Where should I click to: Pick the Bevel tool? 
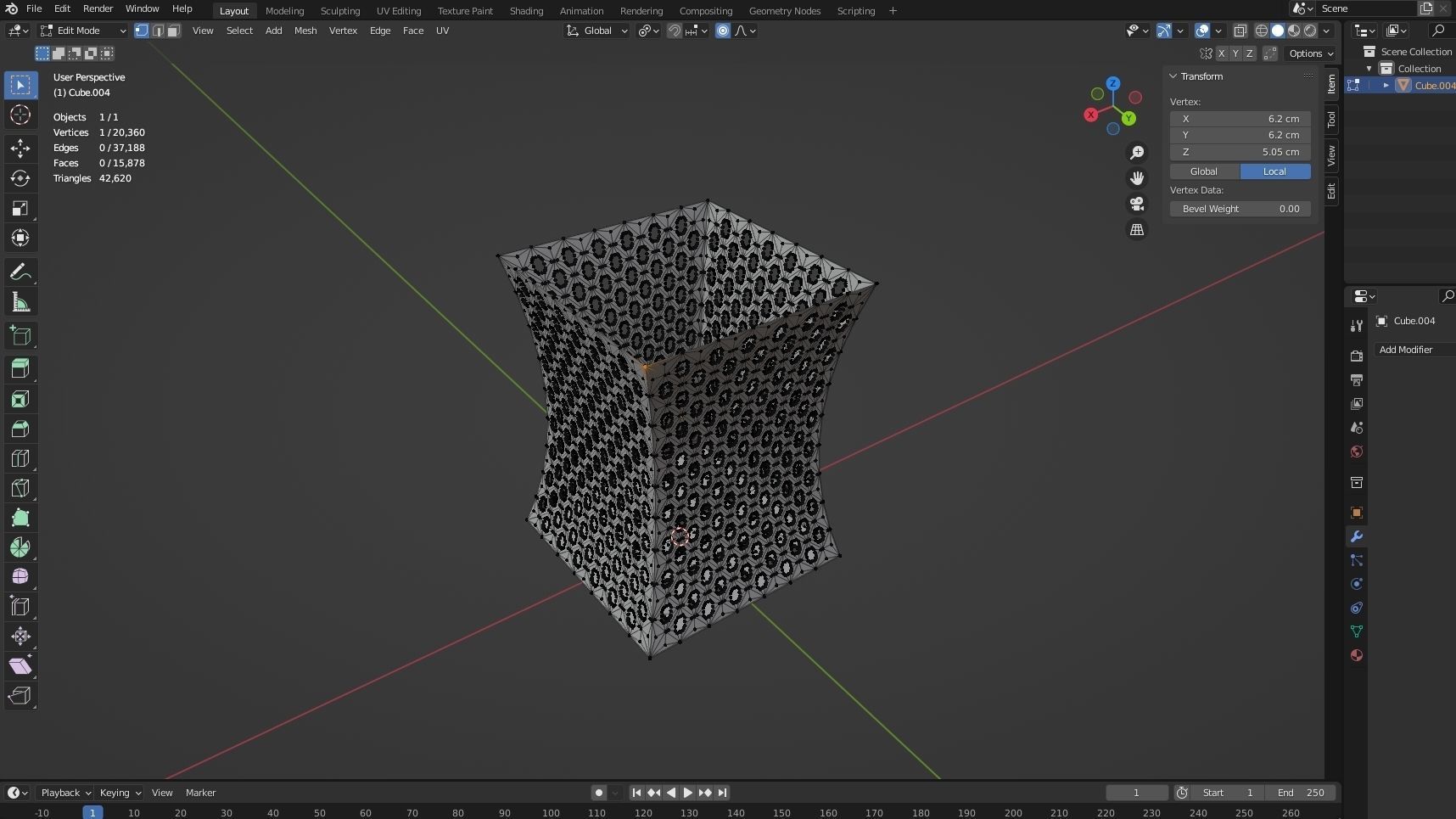pos(20,429)
